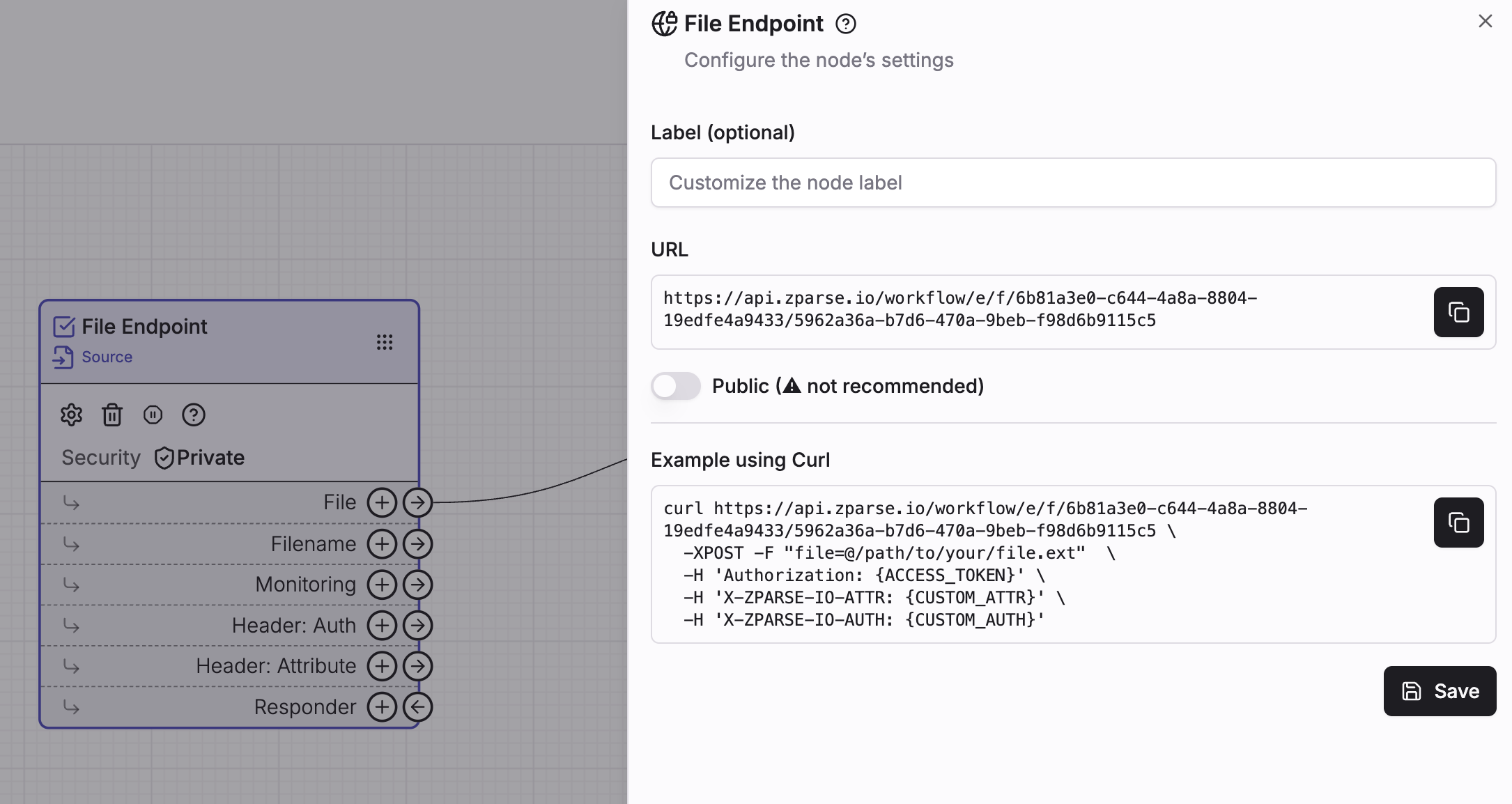Add connection on Responder plus icon
Image resolution: width=1512 pixels, height=804 pixels.
[x=382, y=707]
